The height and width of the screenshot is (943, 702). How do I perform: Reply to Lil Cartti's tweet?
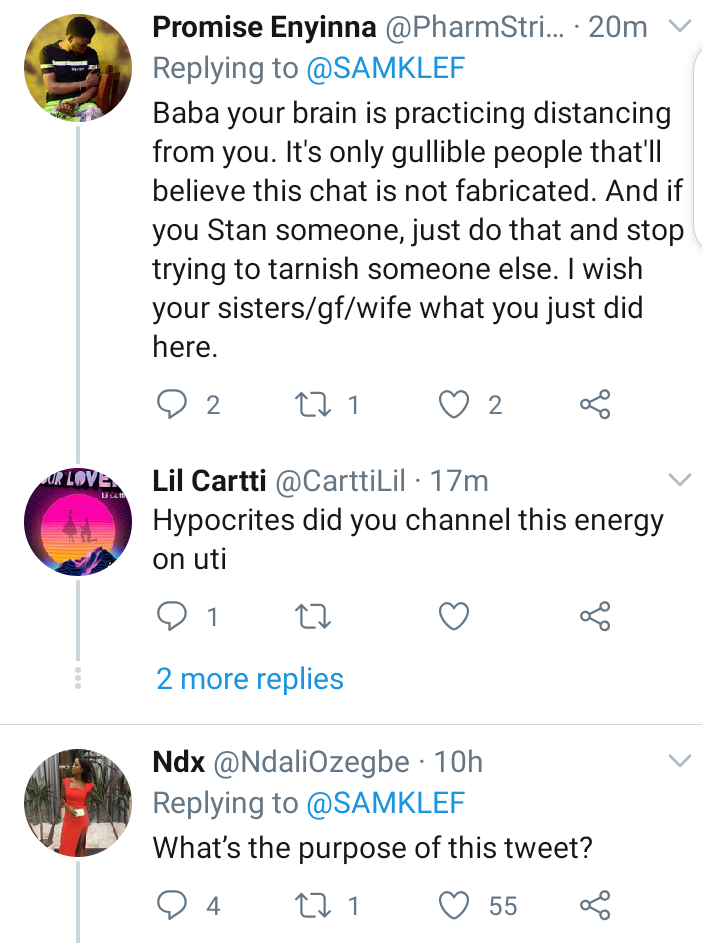click(x=171, y=616)
